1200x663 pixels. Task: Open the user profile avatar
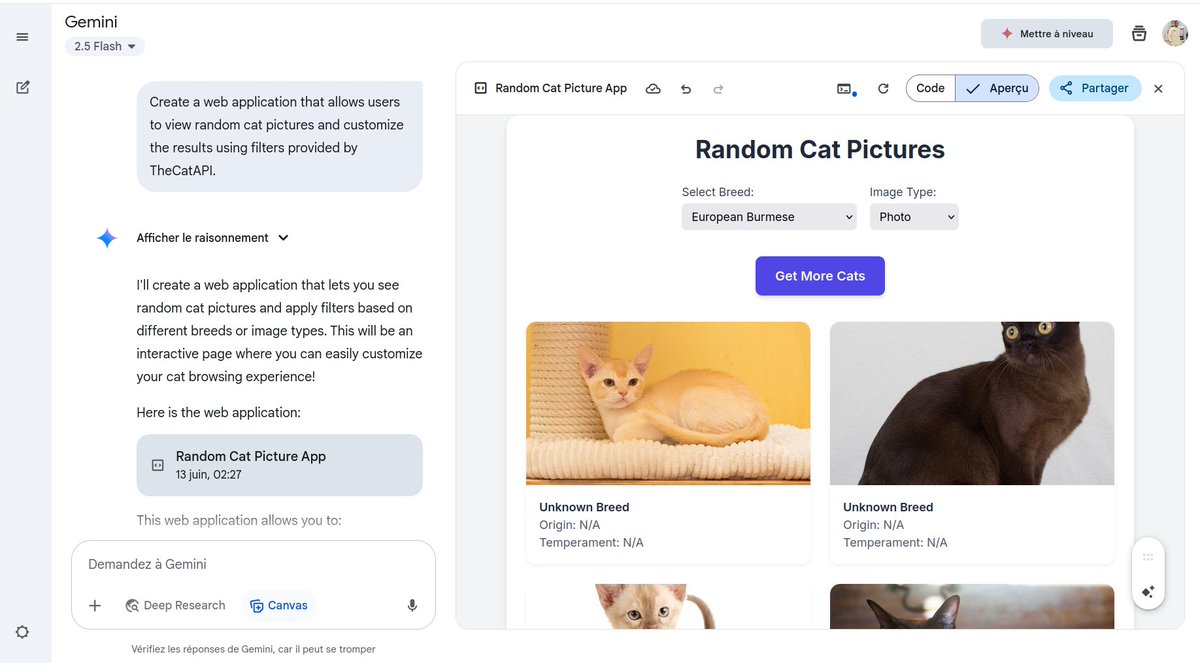[1175, 34]
